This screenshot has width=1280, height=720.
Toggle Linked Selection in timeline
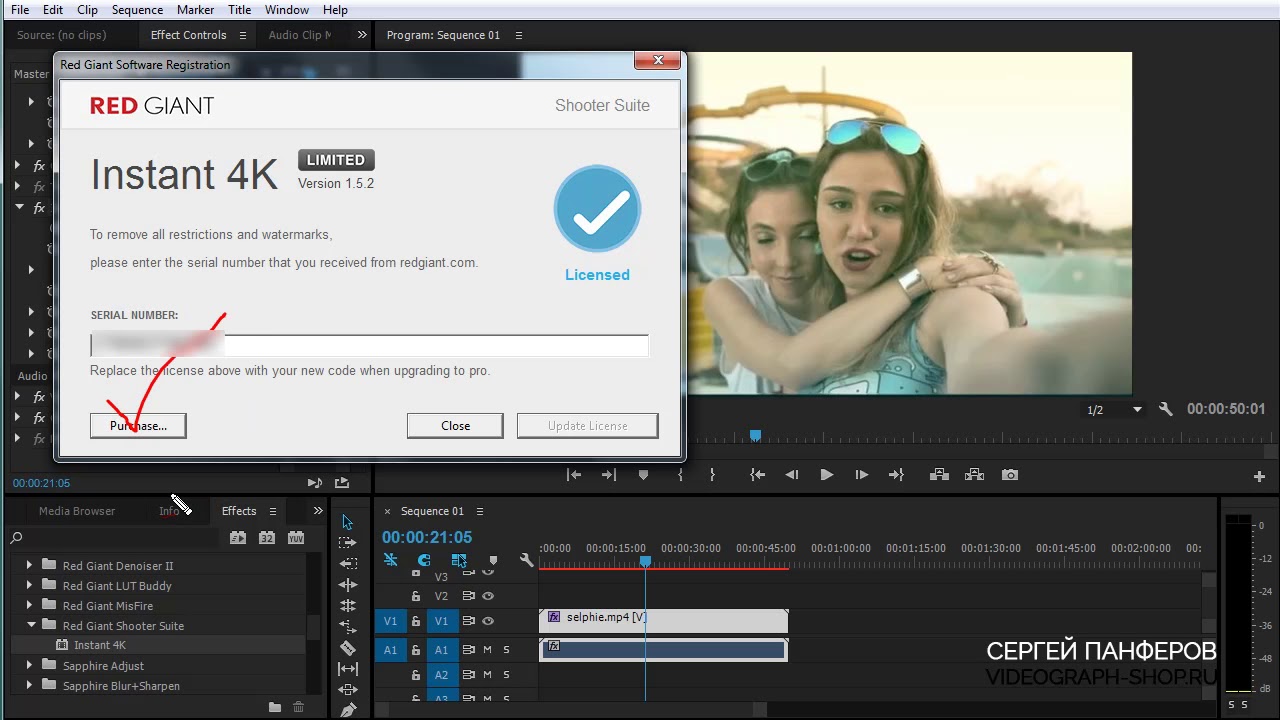pyautogui.click(x=459, y=561)
